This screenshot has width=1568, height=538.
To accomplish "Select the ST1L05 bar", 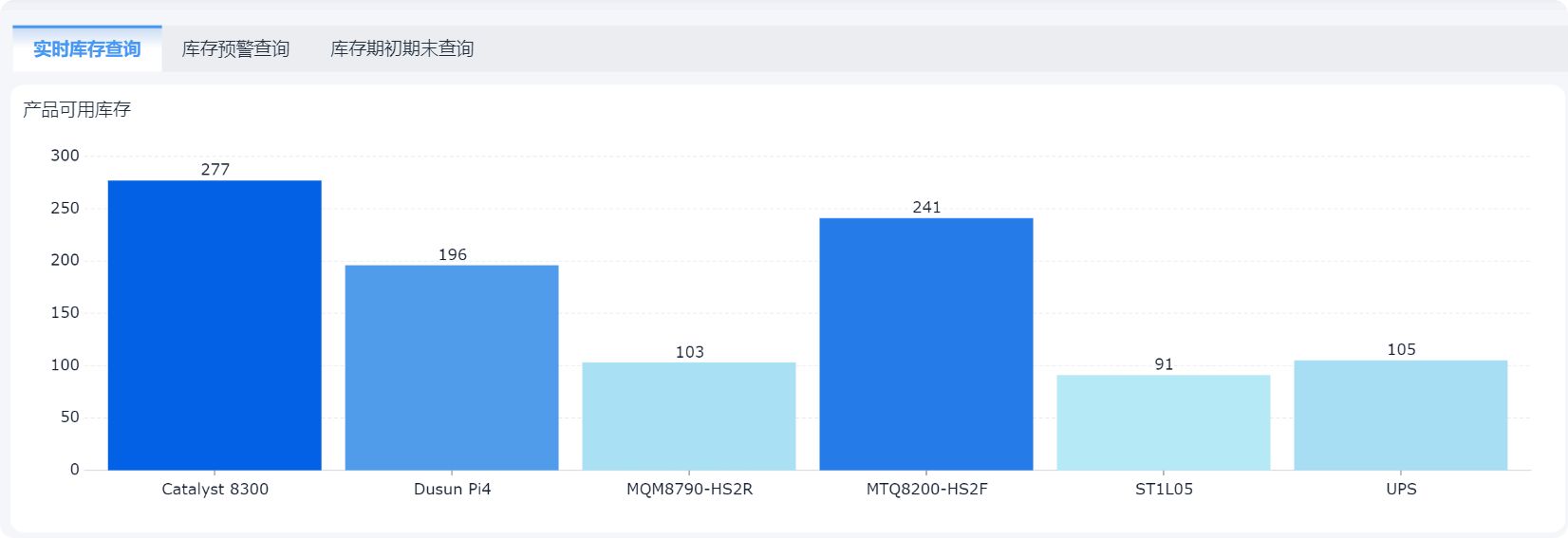I will click(1164, 422).
